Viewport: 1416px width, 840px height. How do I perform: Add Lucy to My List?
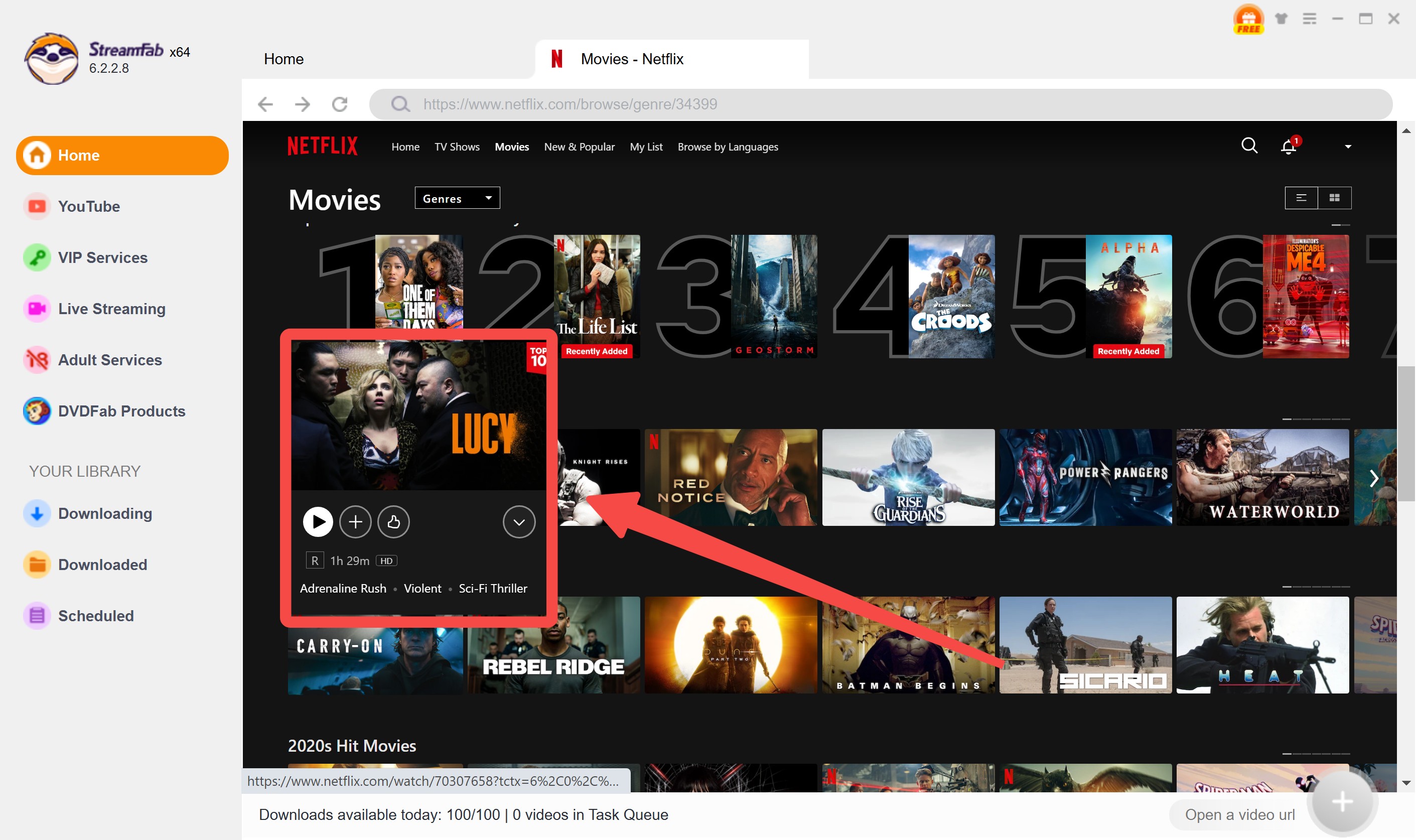pyautogui.click(x=355, y=522)
